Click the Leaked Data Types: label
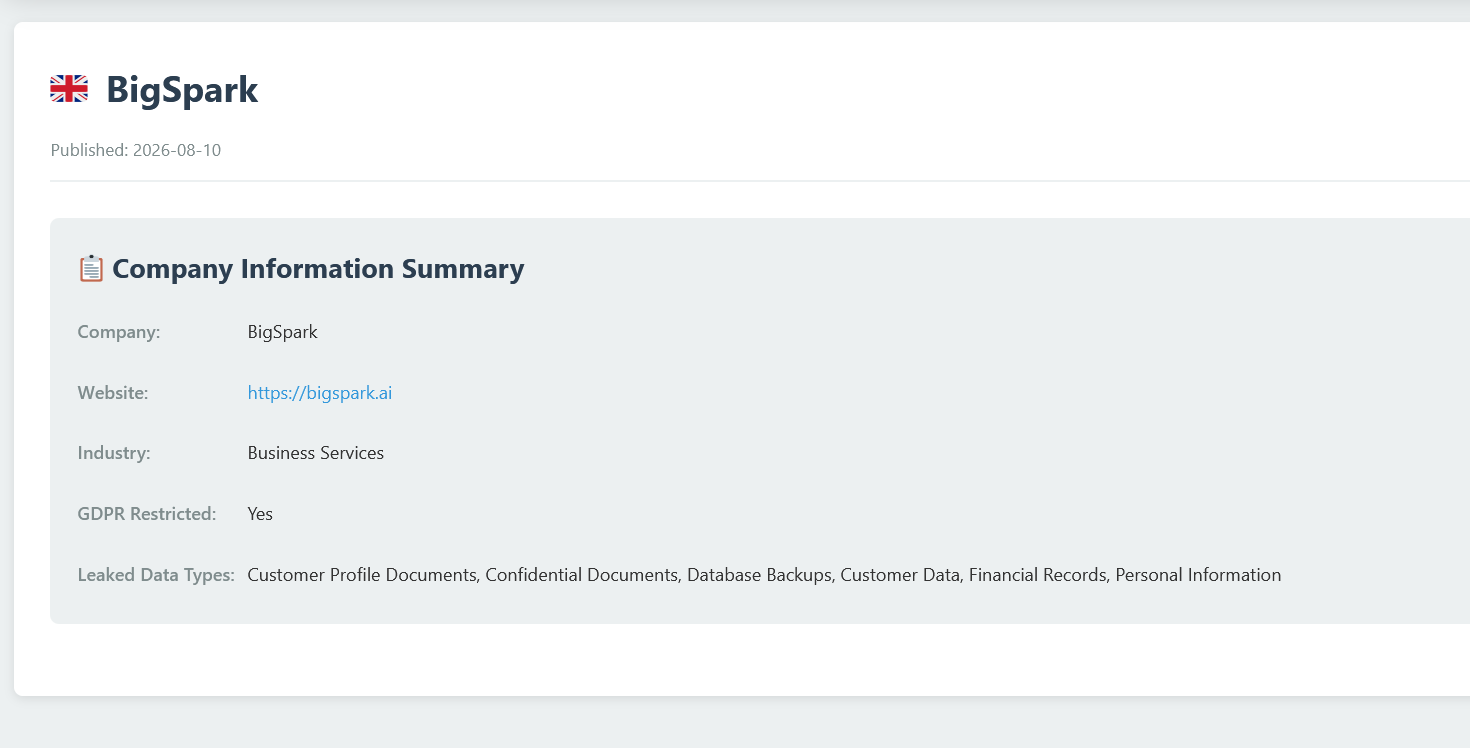Viewport: 1470px width, 748px height. tap(156, 575)
